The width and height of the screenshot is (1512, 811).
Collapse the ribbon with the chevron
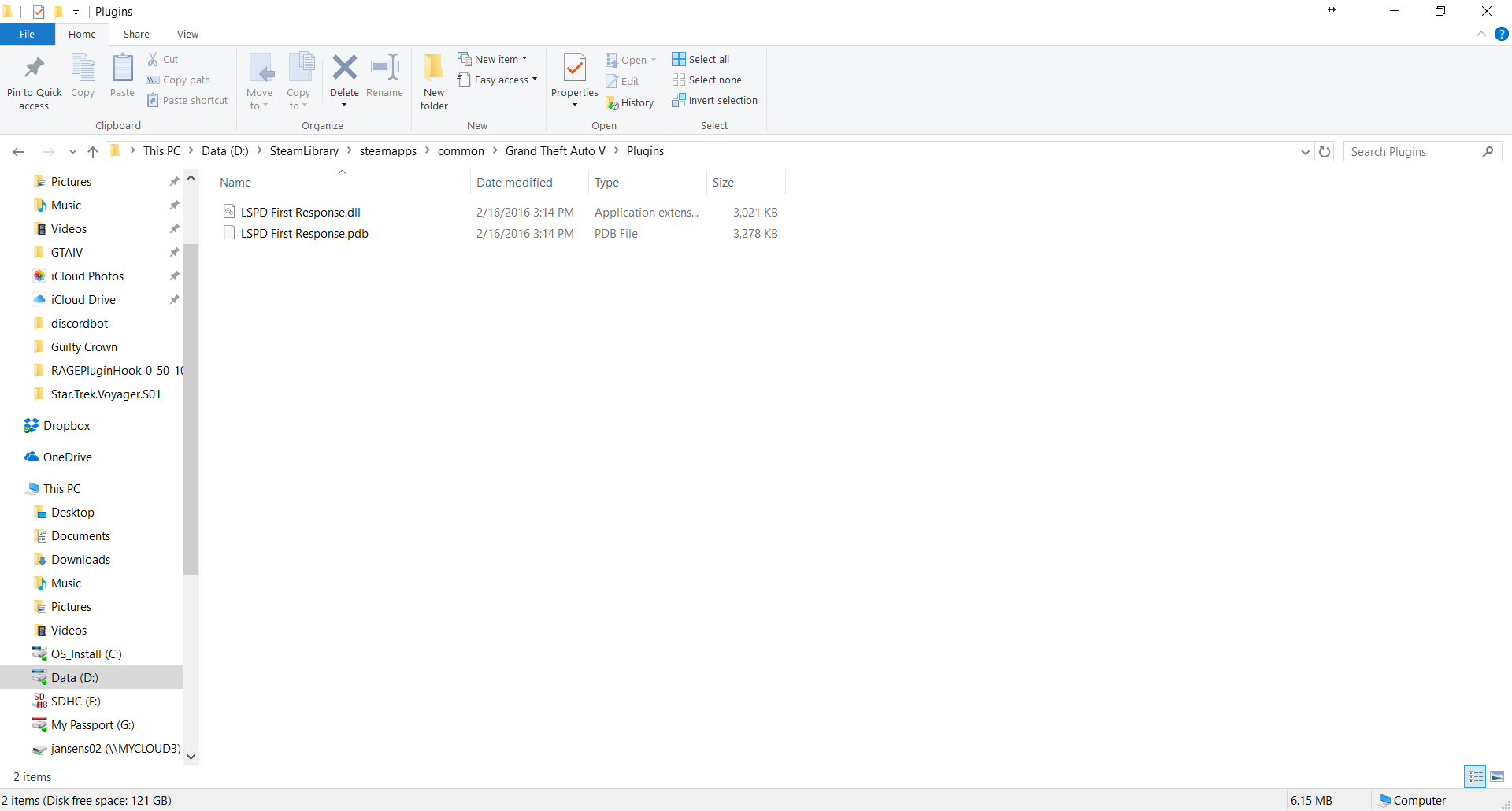pos(1480,34)
